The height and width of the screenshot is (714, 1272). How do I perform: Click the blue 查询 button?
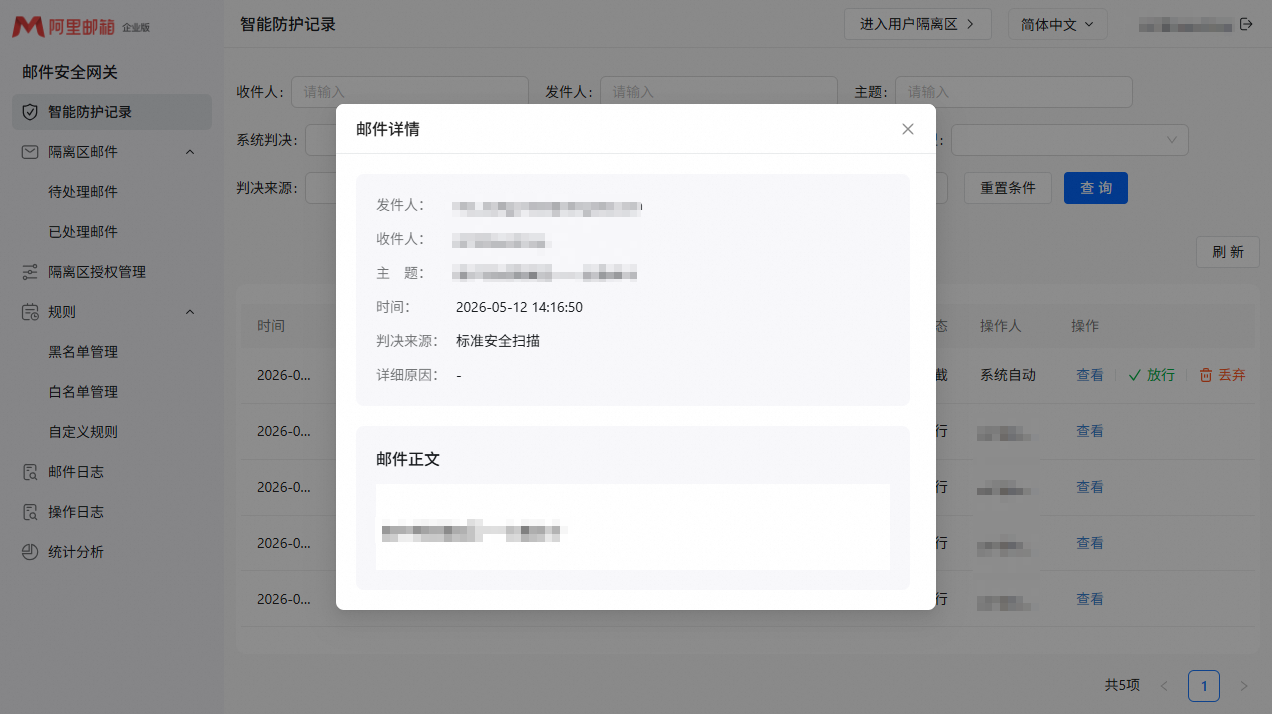[x=1096, y=188]
